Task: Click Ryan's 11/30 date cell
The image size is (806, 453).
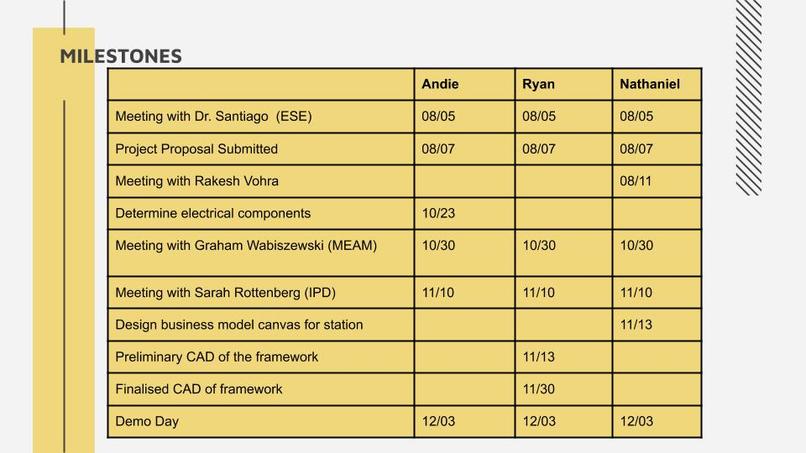Action: click(x=564, y=389)
